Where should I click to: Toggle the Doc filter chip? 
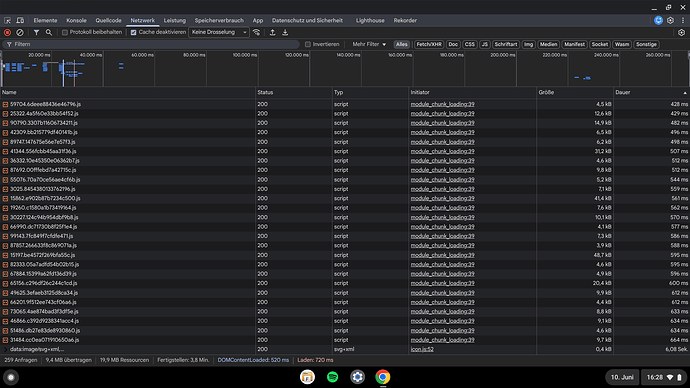[453, 44]
